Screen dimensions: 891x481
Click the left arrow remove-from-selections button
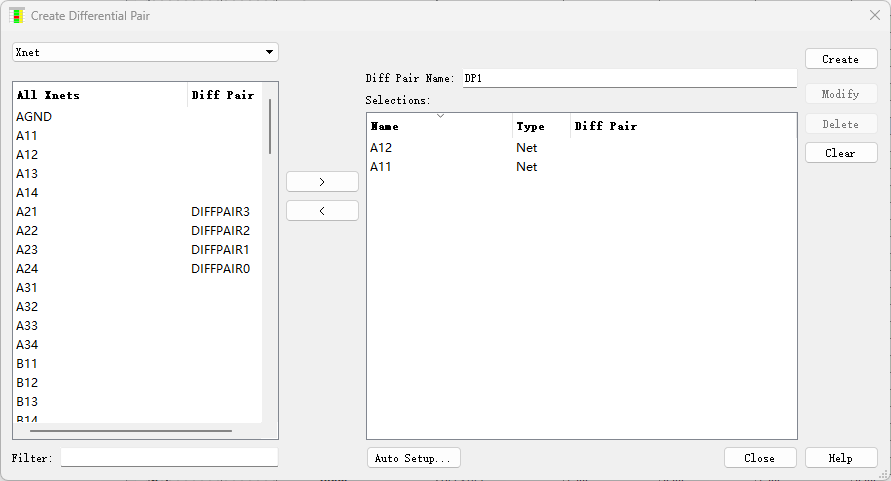[322, 211]
